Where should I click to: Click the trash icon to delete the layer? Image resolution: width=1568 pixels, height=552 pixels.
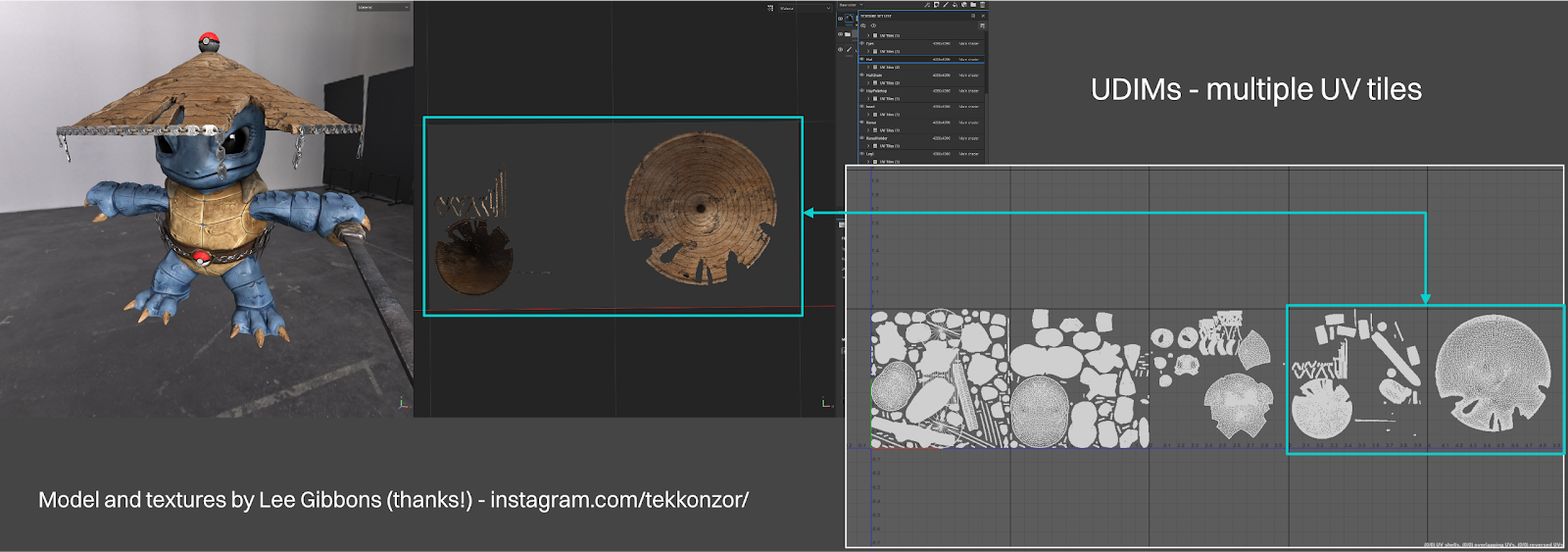click(982, 5)
